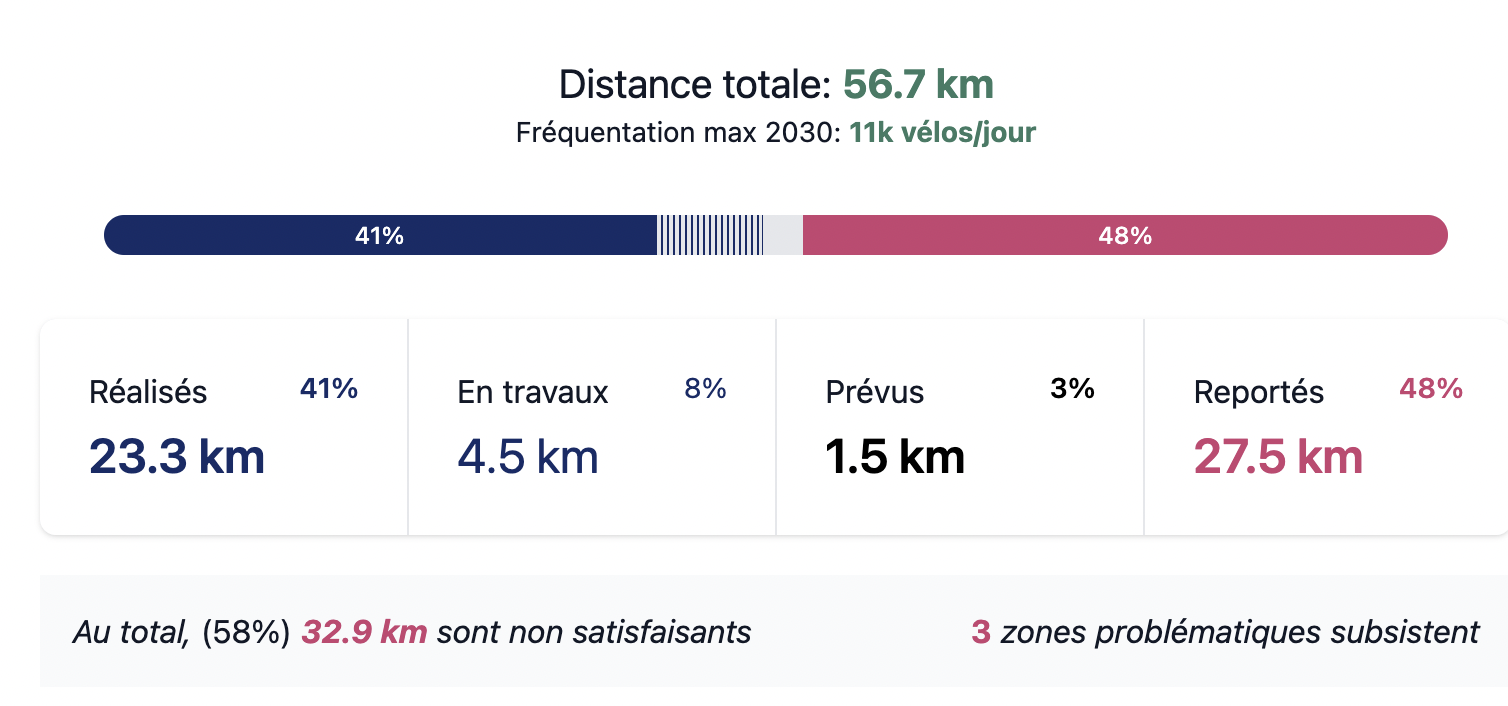Image resolution: width=1508 pixels, height=706 pixels.
Task: Click the pink 32.9 km summary figure
Action: 364,632
